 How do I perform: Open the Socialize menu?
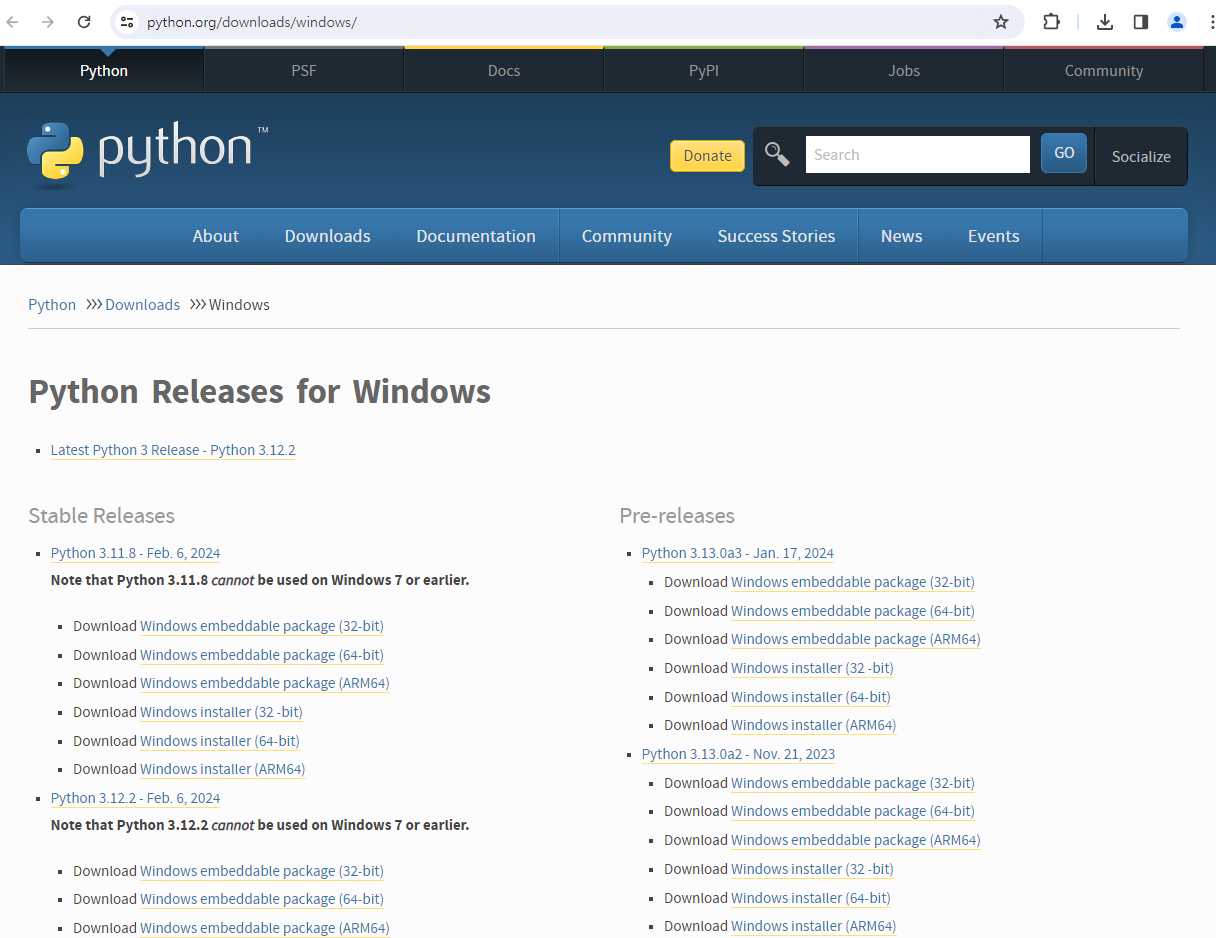(1141, 156)
